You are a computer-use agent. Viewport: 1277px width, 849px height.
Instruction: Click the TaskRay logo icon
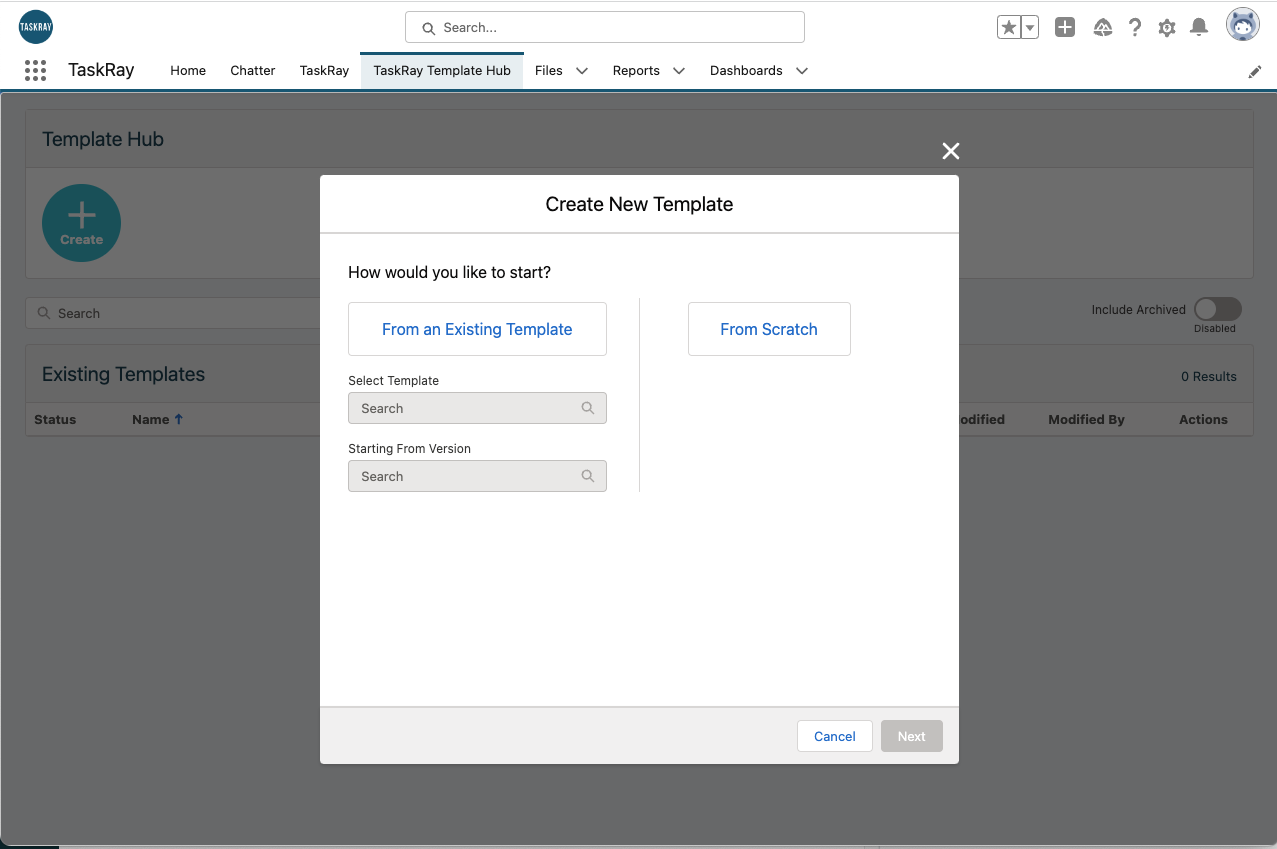pyautogui.click(x=36, y=27)
